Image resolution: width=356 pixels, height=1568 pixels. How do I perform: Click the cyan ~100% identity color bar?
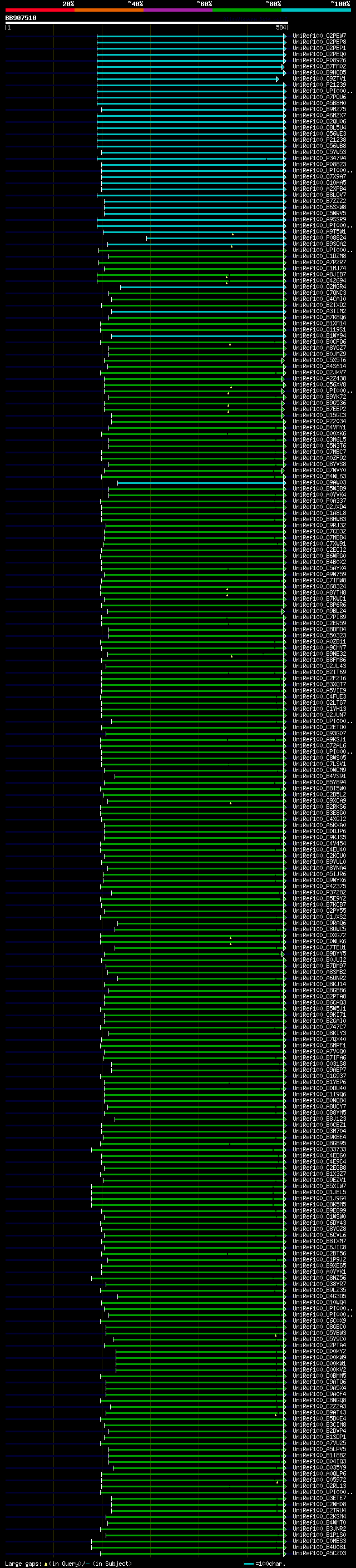click(317, 10)
